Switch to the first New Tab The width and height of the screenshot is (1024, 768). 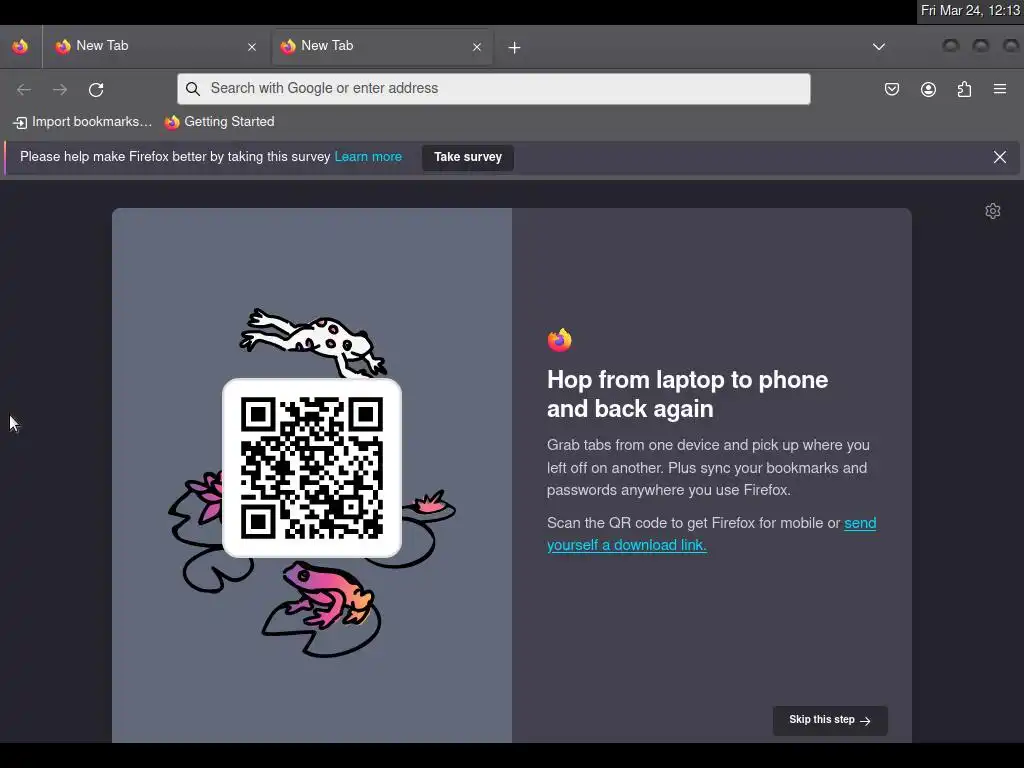pyautogui.click(x=155, y=46)
